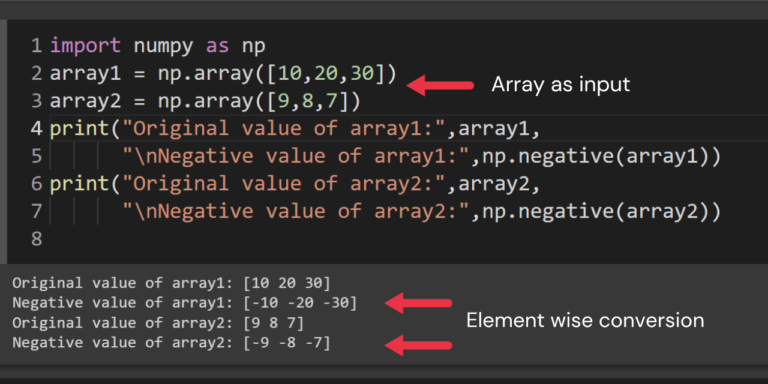768x384 pixels.
Task: Click output line 'Original value of array1: [10 20 30]'
Action: [171, 283]
